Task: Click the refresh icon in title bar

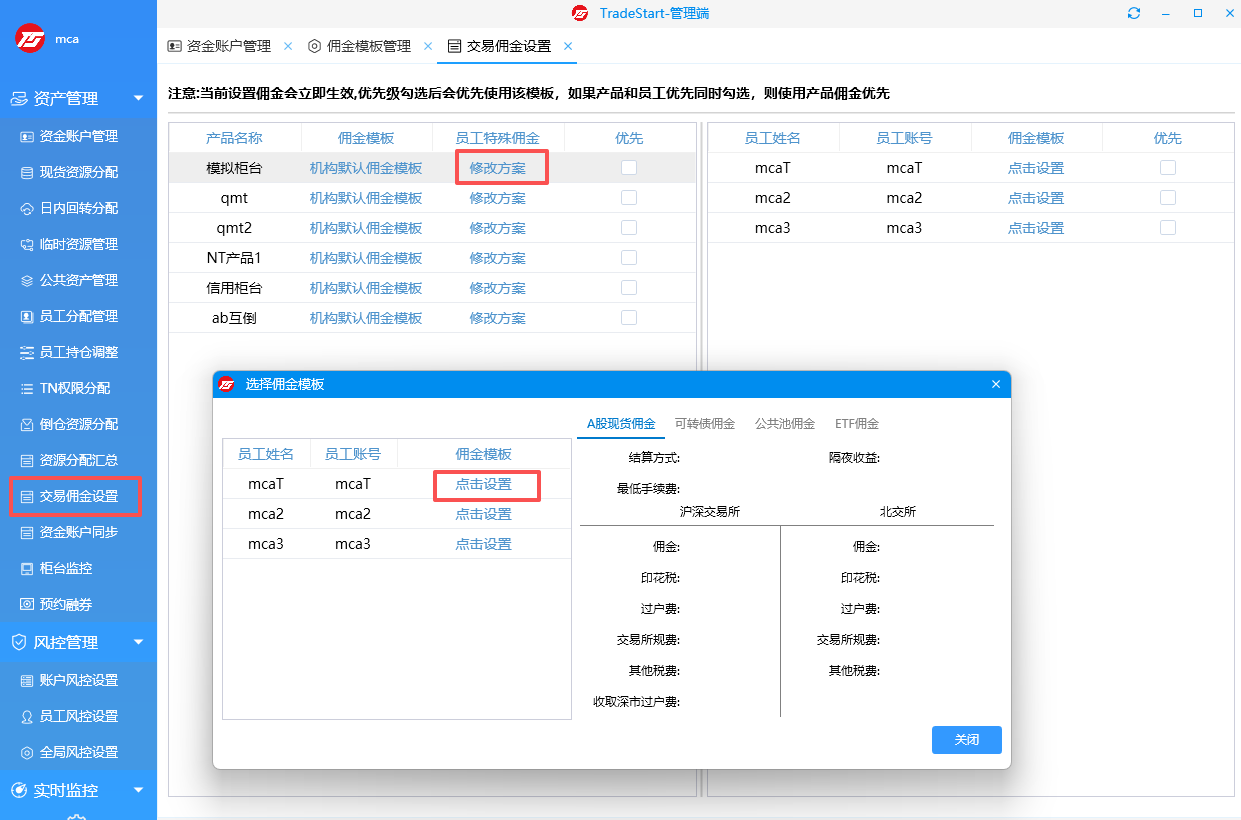Action: point(1133,13)
